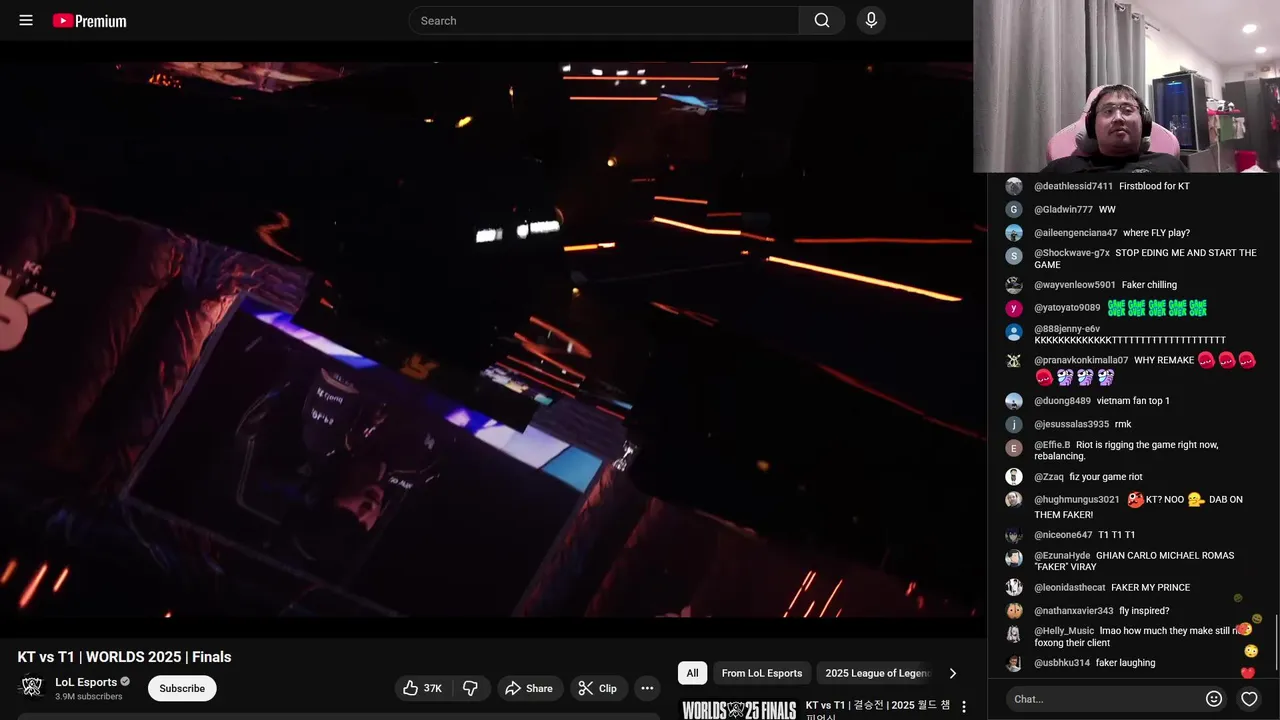The width and height of the screenshot is (1280, 720).
Task: Subscribe to LoL Esports
Action: click(x=182, y=688)
